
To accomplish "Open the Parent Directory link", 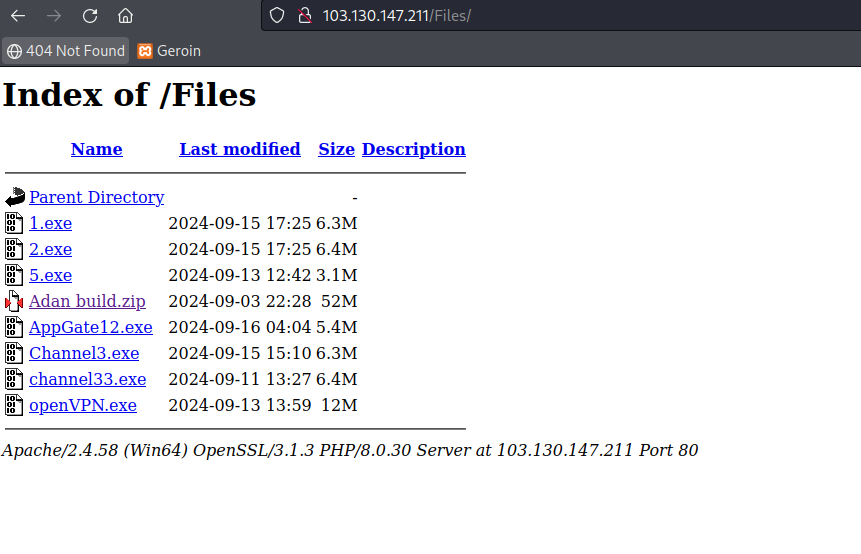I will (x=97, y=197).
